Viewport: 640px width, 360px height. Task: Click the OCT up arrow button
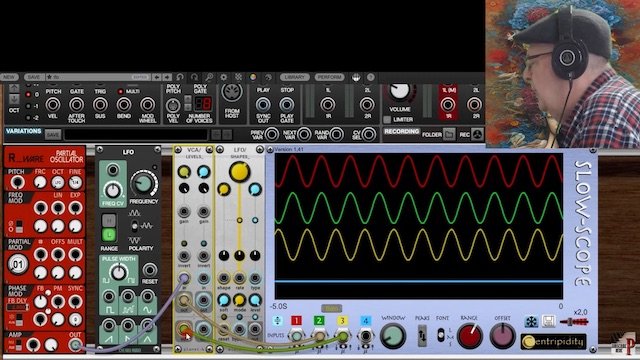pyautogui.click(x=14, y=89)
